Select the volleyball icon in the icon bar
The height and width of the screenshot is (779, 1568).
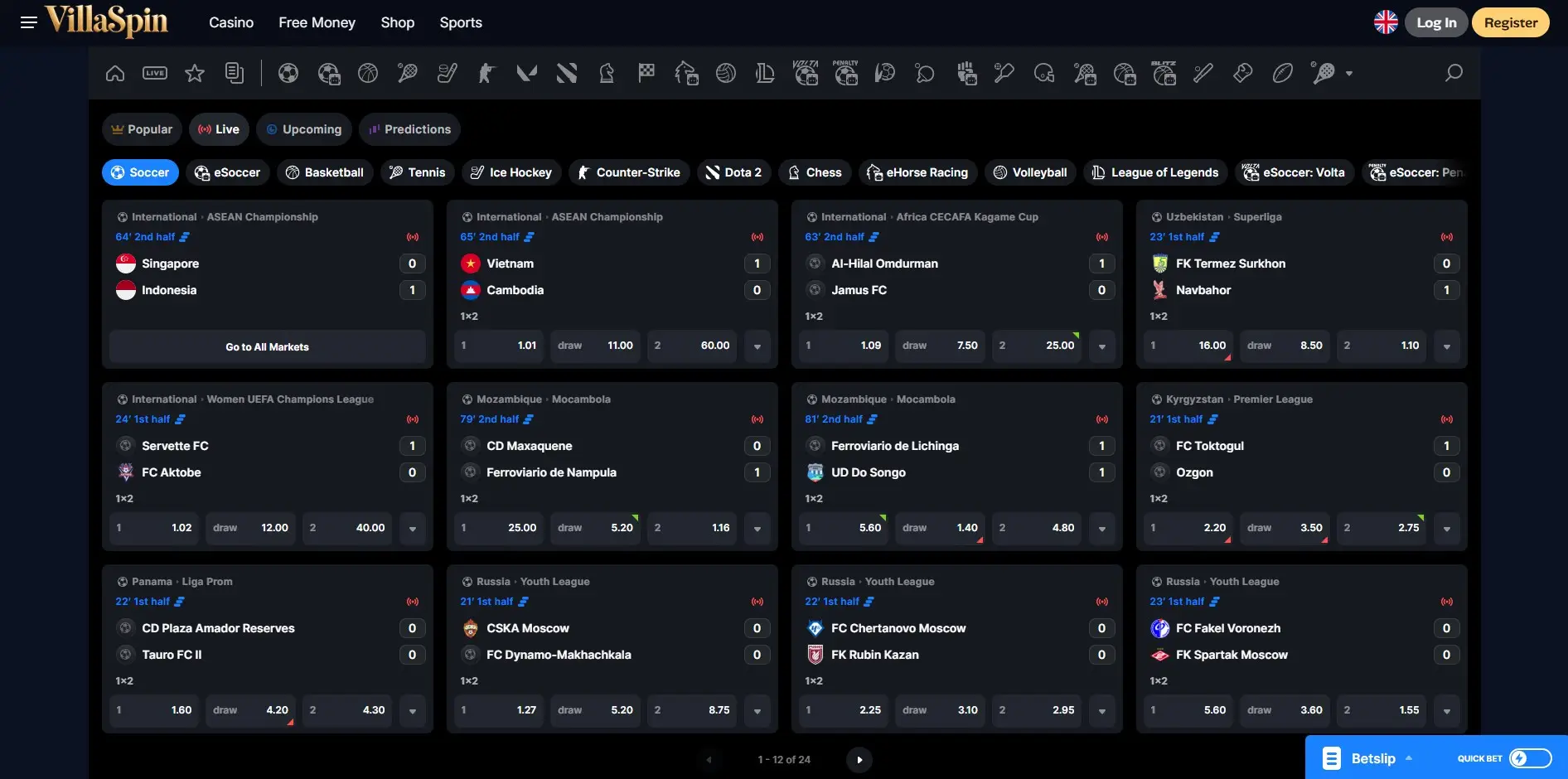[x=726, y=73]
